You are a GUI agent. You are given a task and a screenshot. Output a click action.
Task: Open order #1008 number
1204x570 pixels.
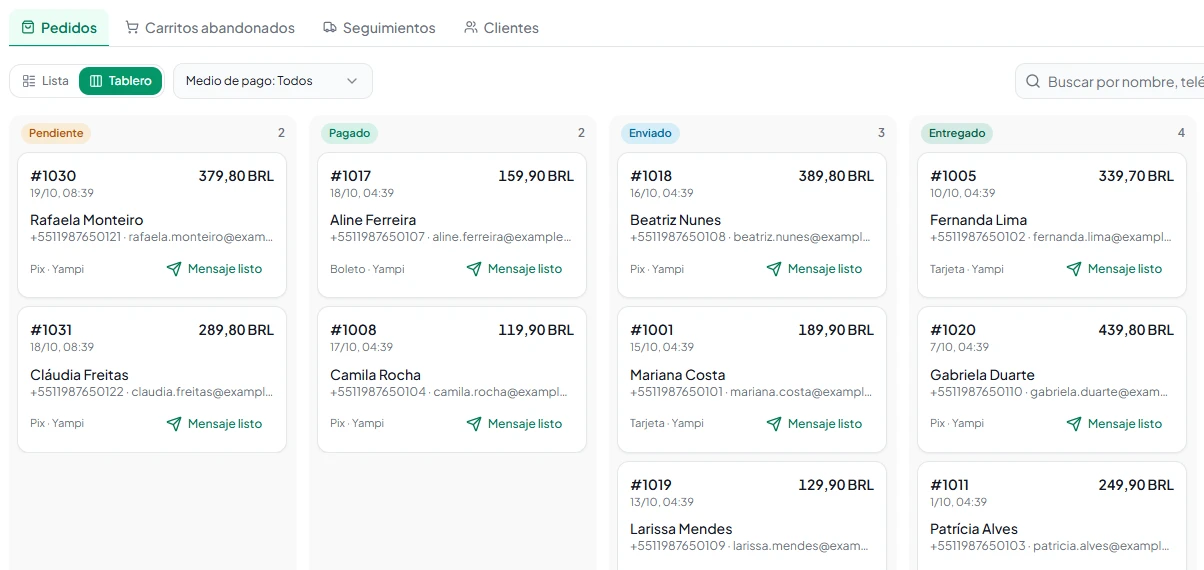click(x=353, y=330)
